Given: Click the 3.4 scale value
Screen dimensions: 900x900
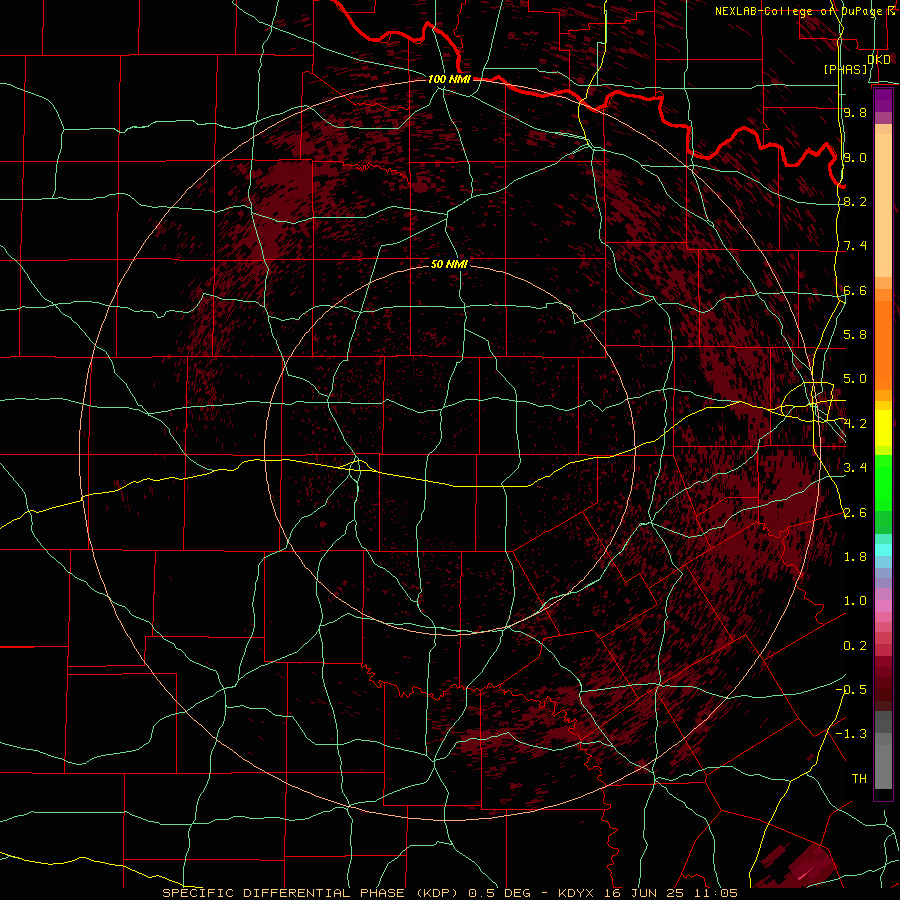Looking at the screenshot, I should 855,468.
